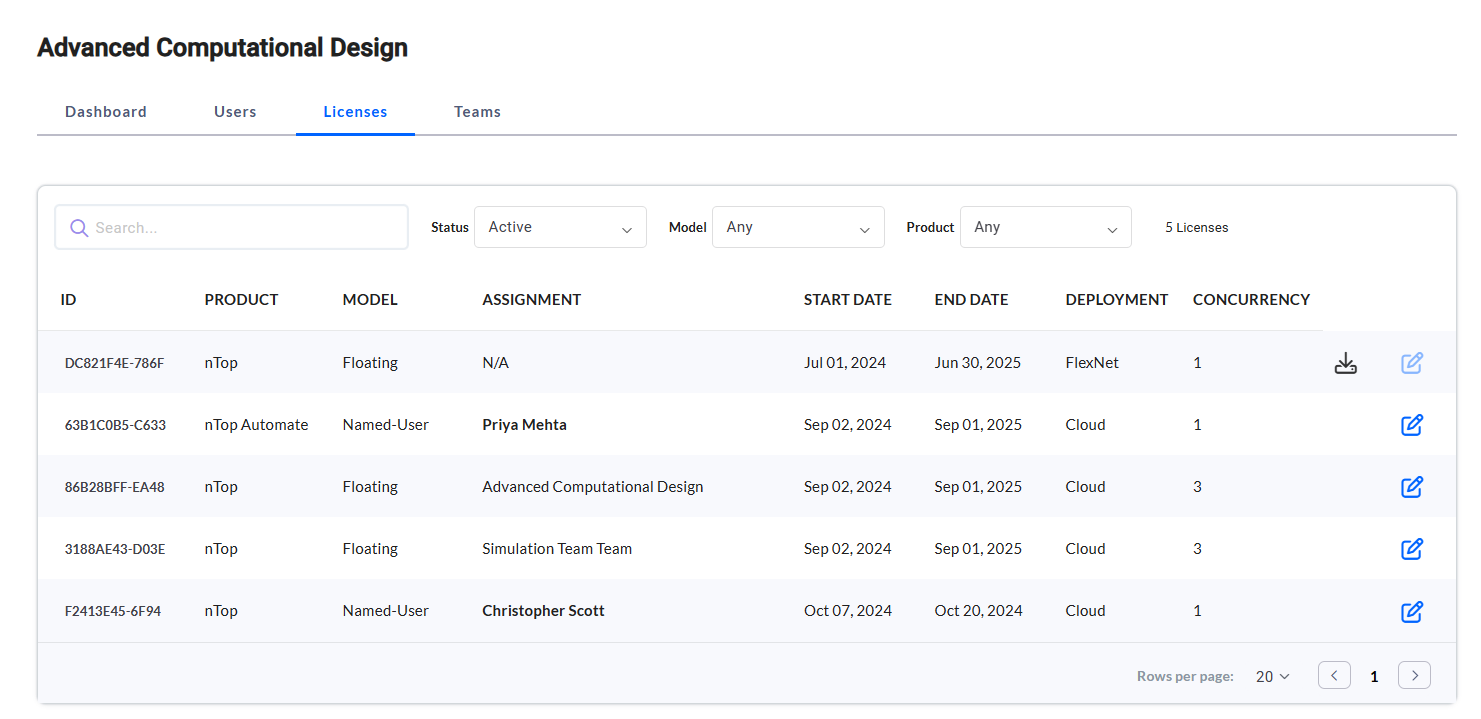The width and height of the screenshot is (1481, 719).
Task: Click the 5 Licenses count label
Action: tap(1196, 228)
